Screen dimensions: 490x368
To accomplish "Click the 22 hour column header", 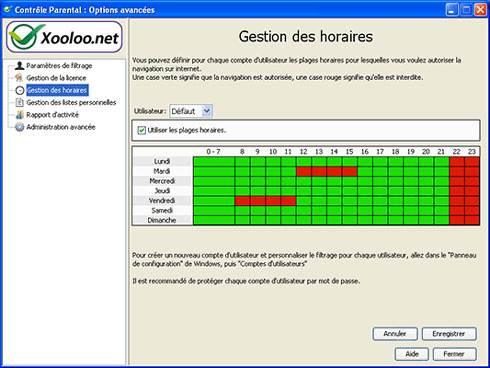I will coord(456,152).
